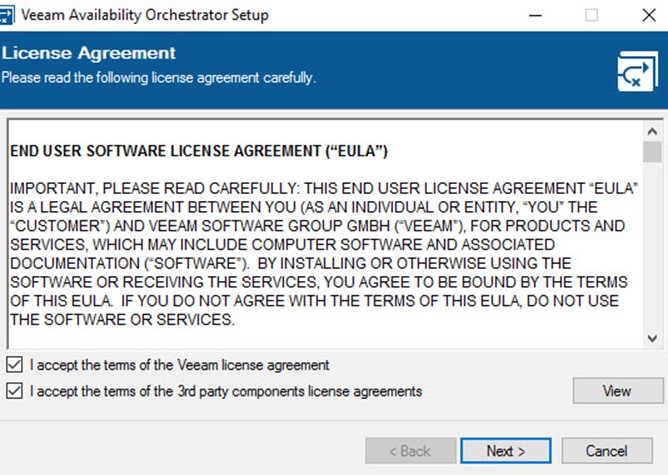668x475 pixels.
Task: Go back using the Back button
Action: 410,451
